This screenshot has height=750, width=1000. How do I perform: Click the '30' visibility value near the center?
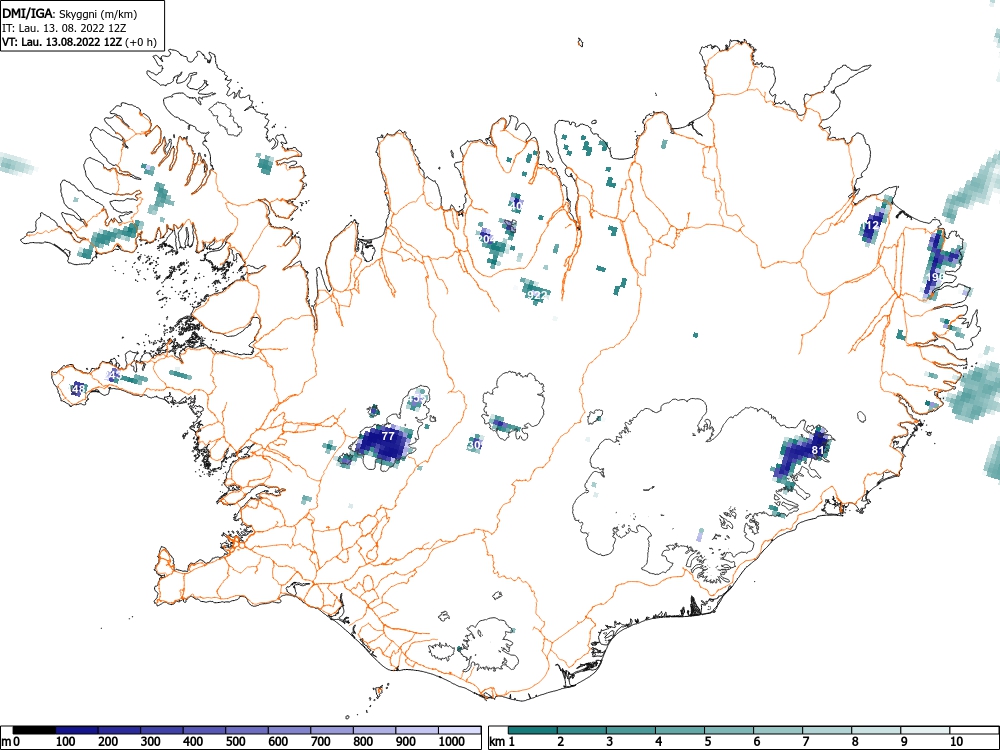point(475,445)
